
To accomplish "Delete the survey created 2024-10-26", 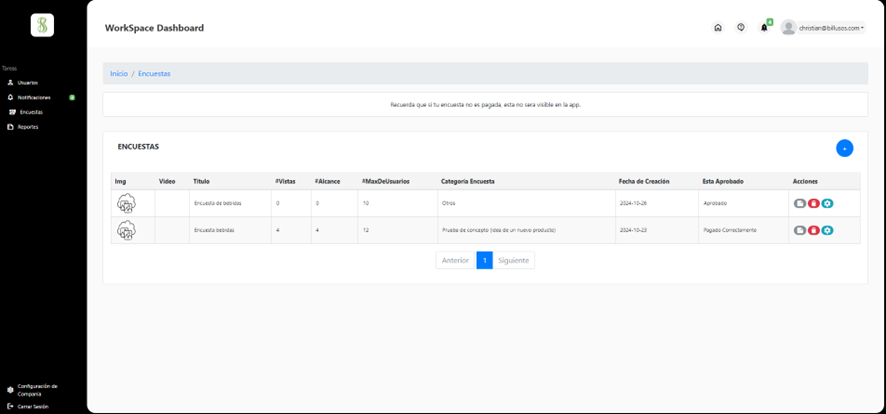I will coord(813,203).
